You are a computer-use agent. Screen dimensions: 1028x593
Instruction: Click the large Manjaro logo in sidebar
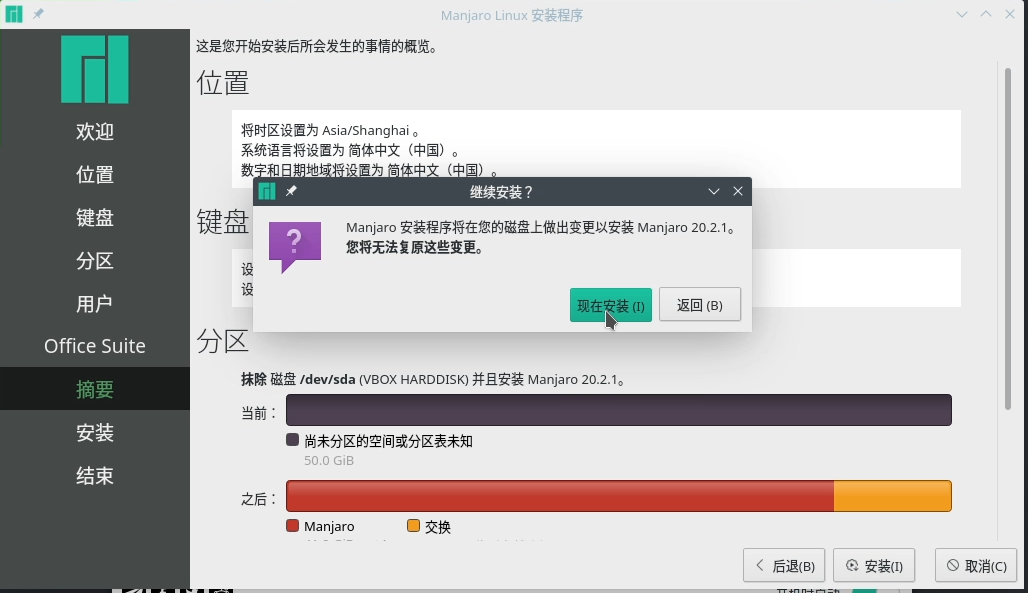[94, 69]
